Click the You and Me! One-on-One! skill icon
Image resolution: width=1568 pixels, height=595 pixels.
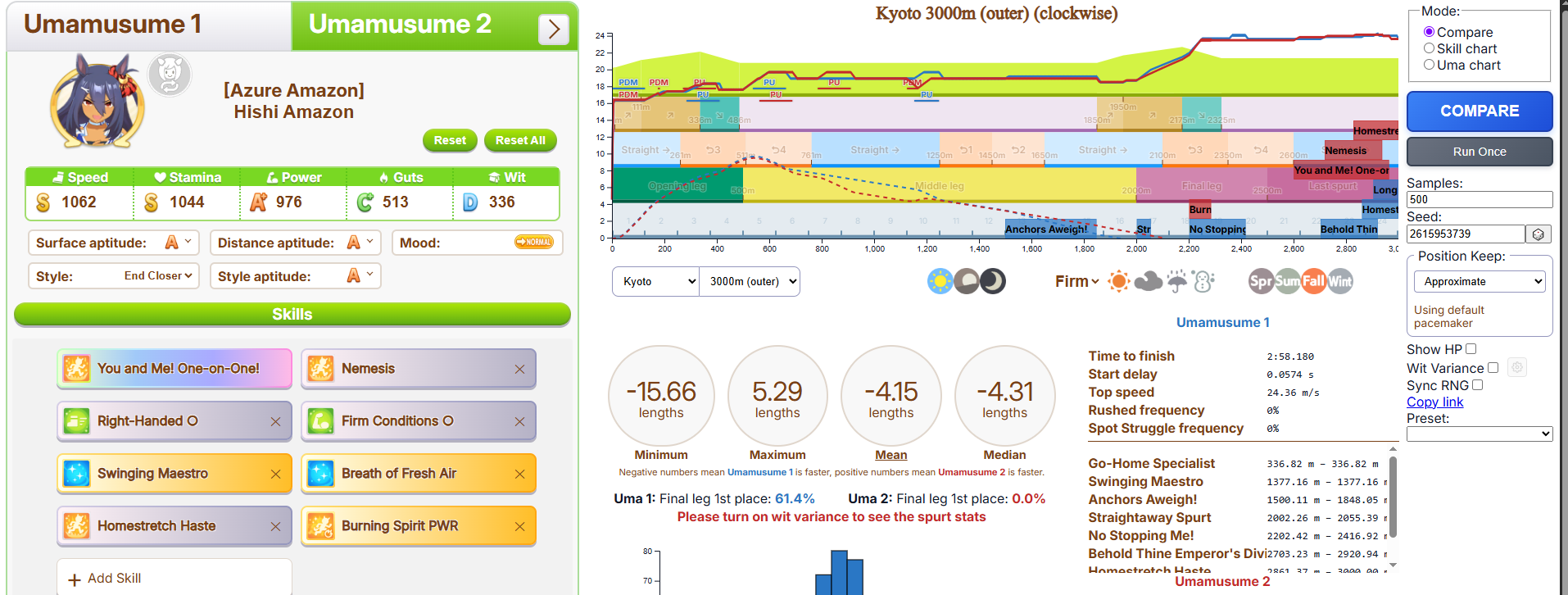coord(77,369)
